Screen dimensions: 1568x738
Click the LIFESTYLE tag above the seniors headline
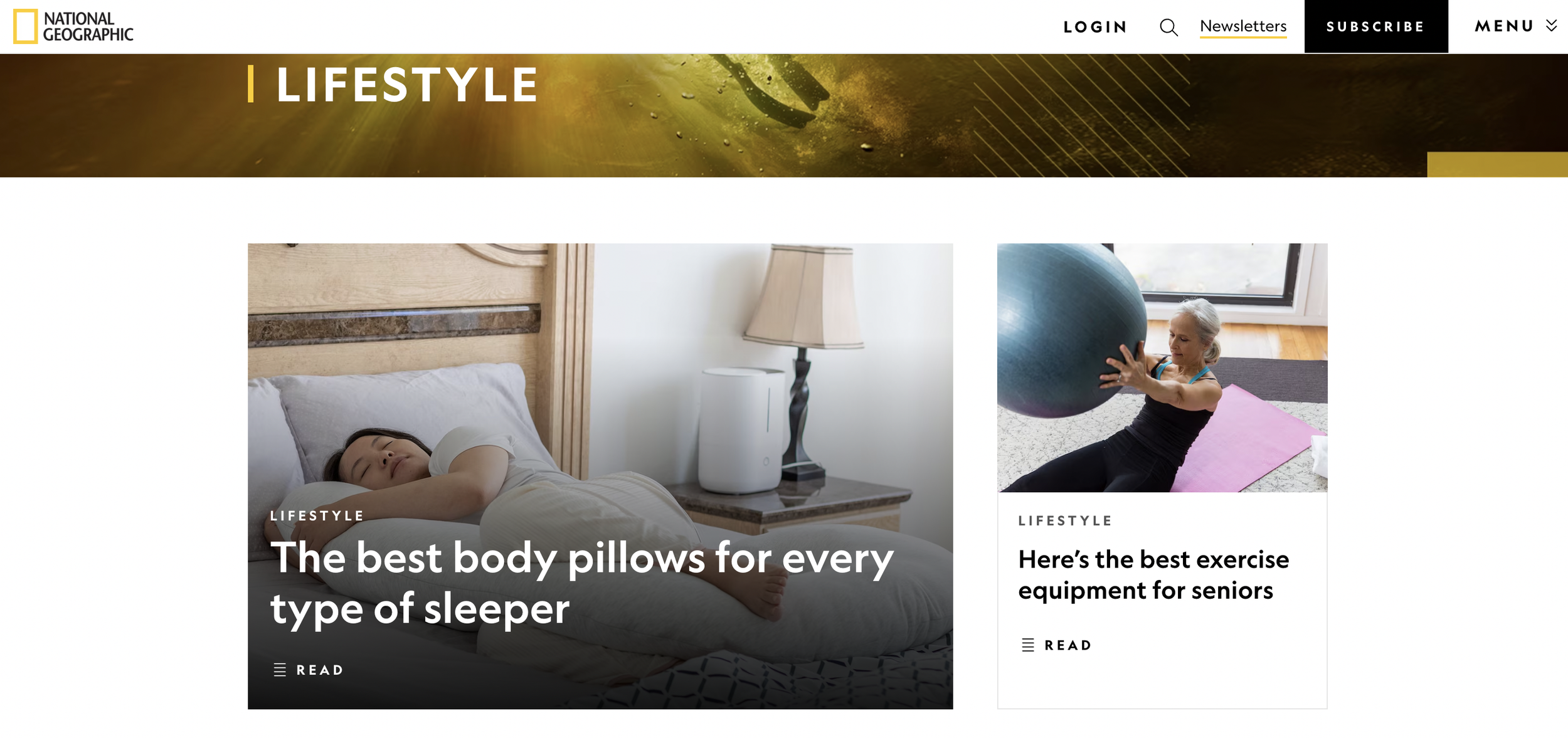[1066, 520]
